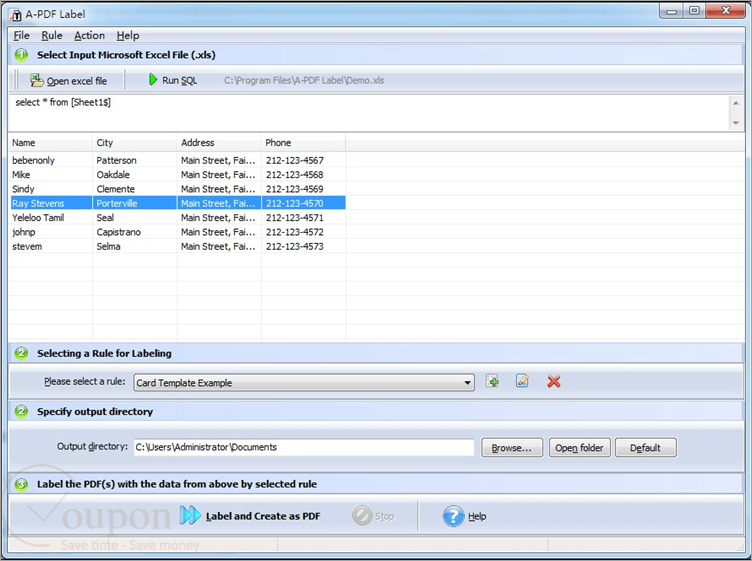The height and width of the screenshot is (561, 752).
Task: Click the SQL box scroll down arrow
Action: [736, 123]
